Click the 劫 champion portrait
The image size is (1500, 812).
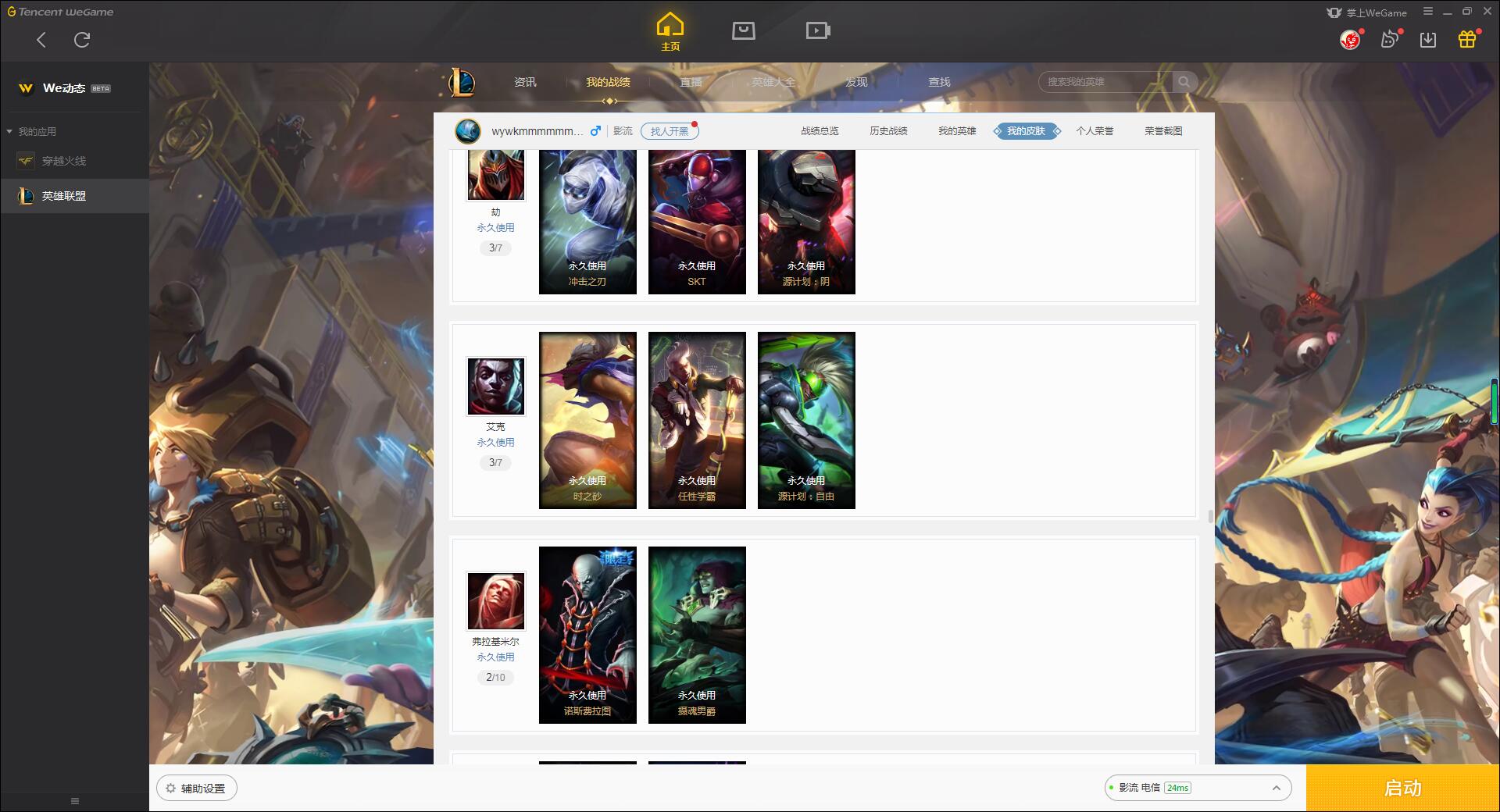point(495,174)
